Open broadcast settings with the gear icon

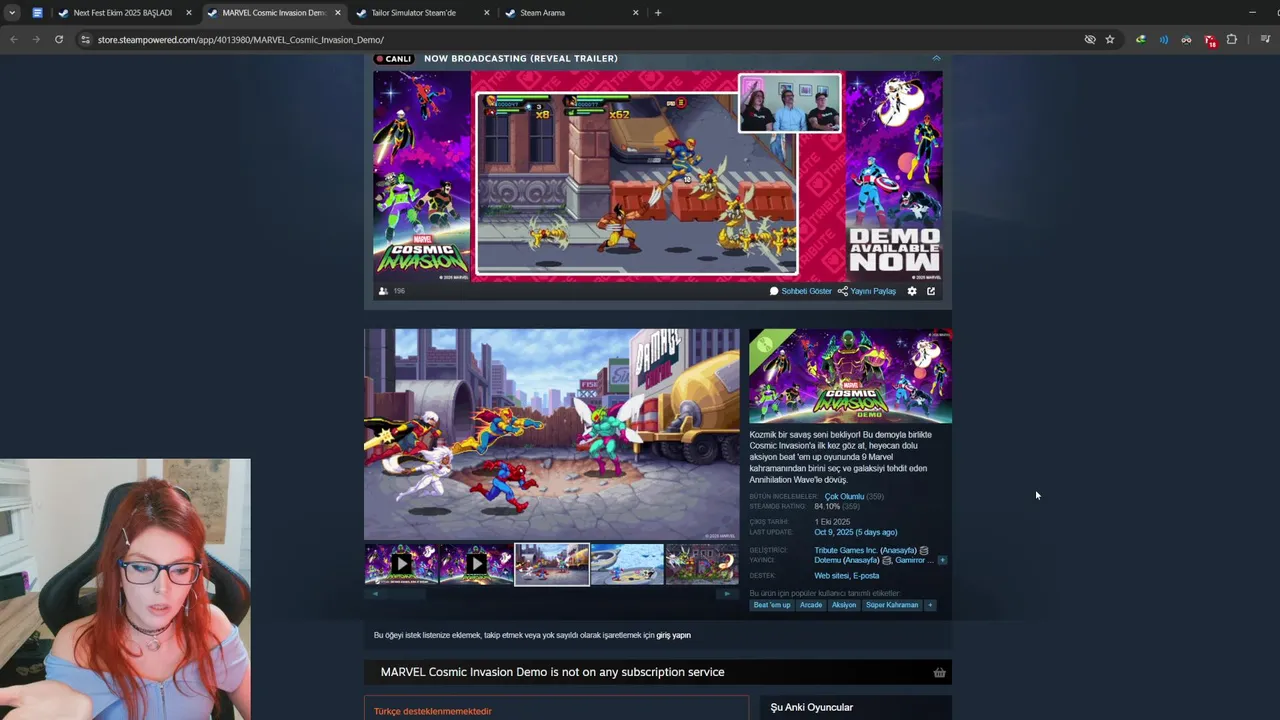(x=912, y=291)
